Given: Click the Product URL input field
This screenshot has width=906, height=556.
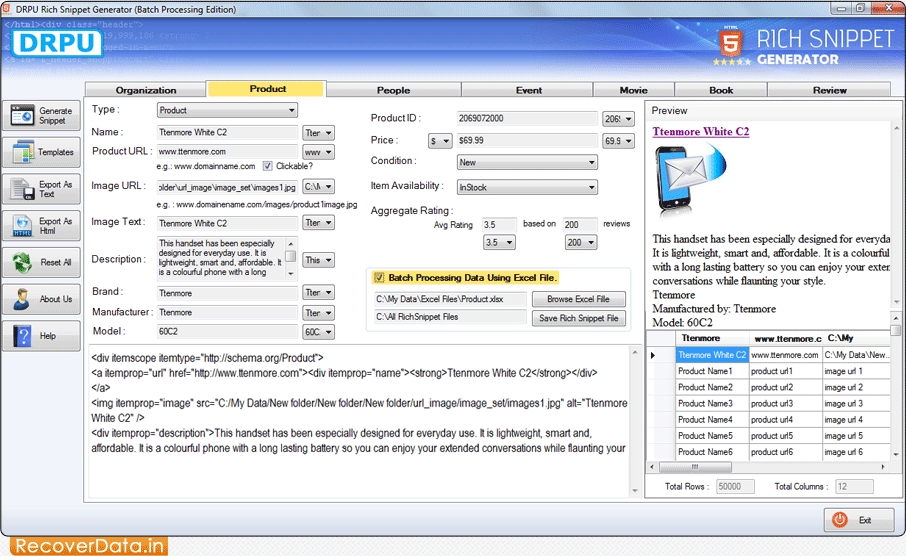Looking at the screenshot, I should click(227, 151).
